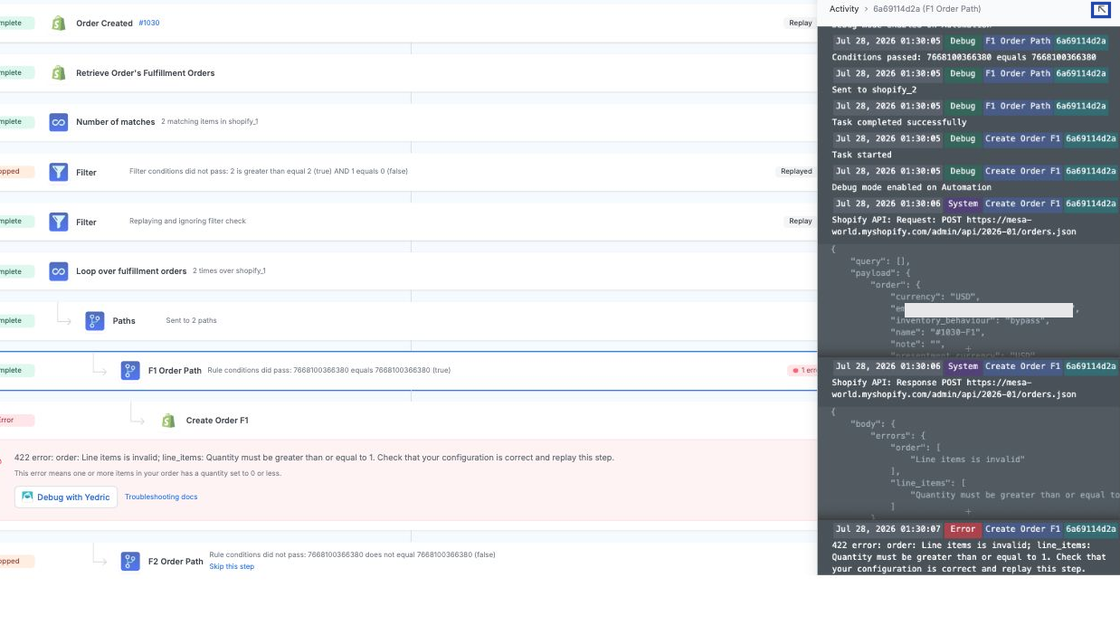Click the 'Sent to shopify_2' log line
Screen dimensions: 1120x625
click(874, 90)
